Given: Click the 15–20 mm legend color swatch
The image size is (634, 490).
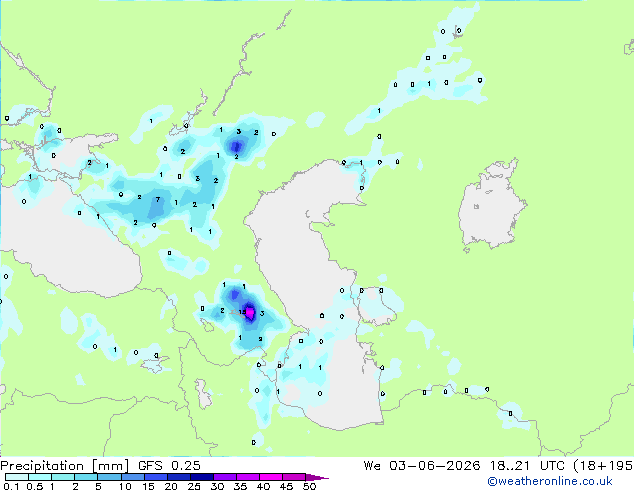Looking at the screenshot, I should click(x=156, y=477).
